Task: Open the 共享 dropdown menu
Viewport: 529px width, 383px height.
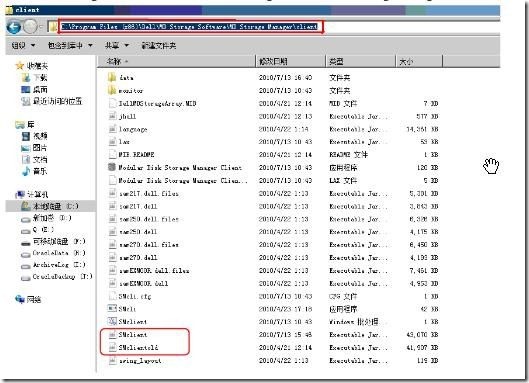Action: [x=117, y=45]
